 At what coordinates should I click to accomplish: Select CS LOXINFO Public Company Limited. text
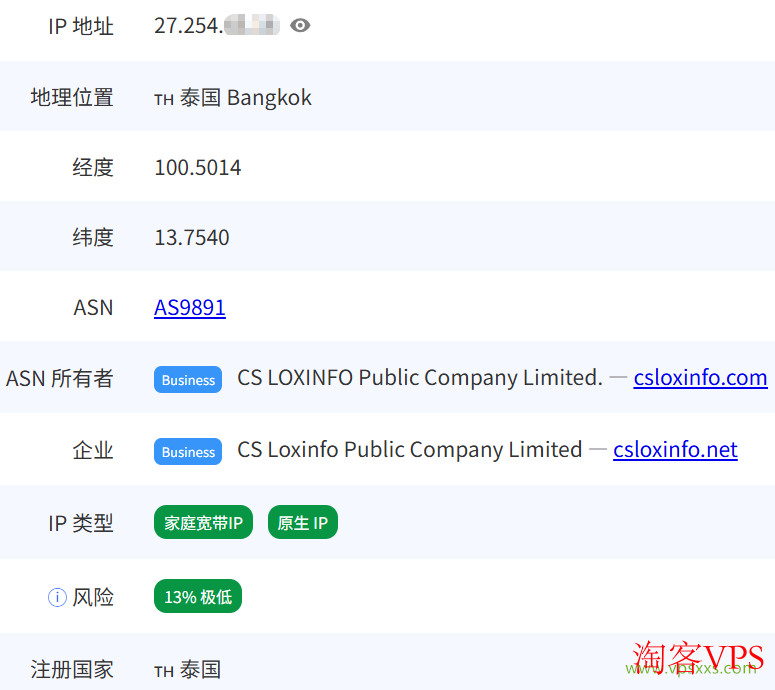coord(420,378)
